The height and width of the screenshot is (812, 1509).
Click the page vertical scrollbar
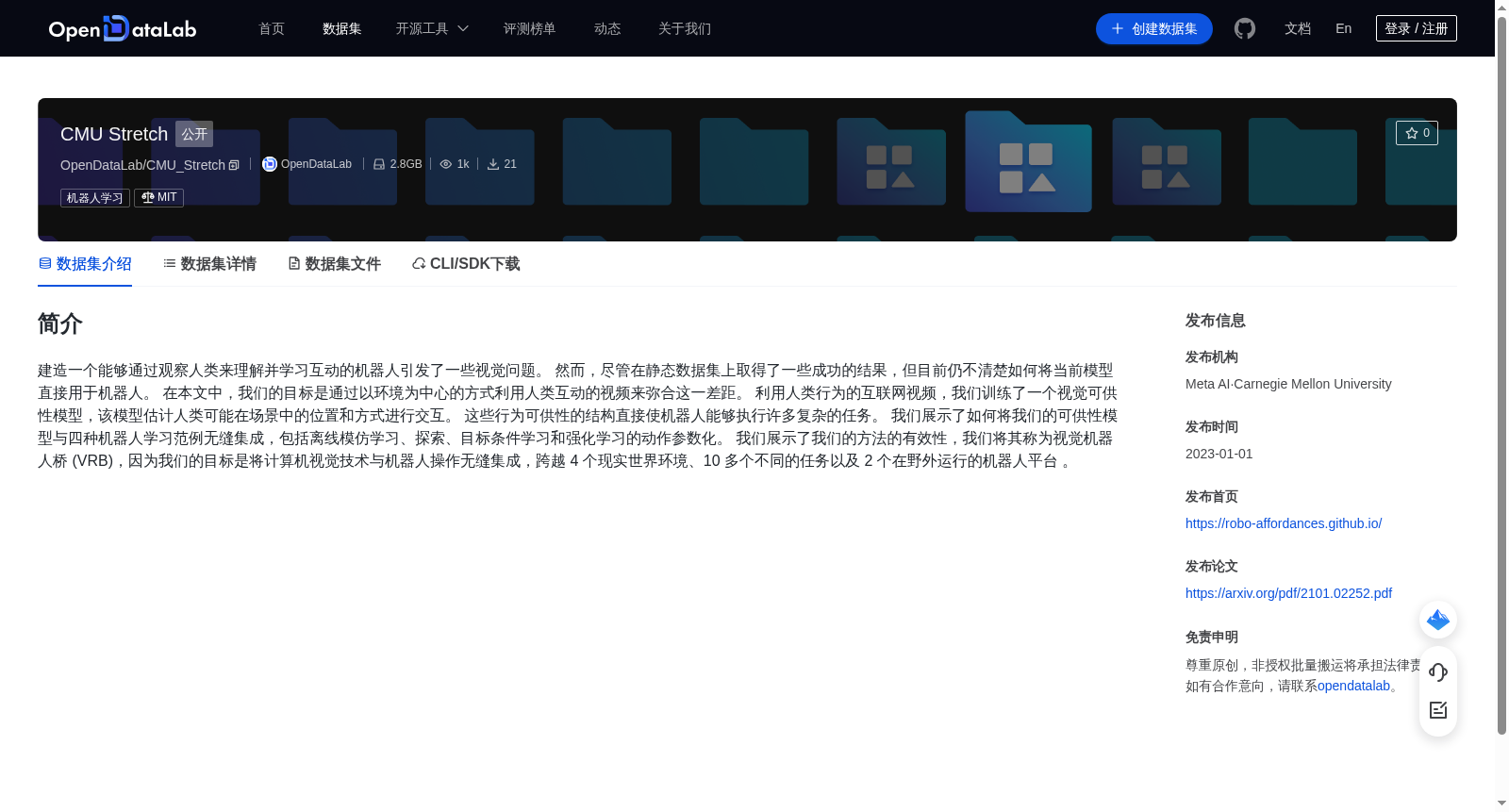(x=1501, y=375)
